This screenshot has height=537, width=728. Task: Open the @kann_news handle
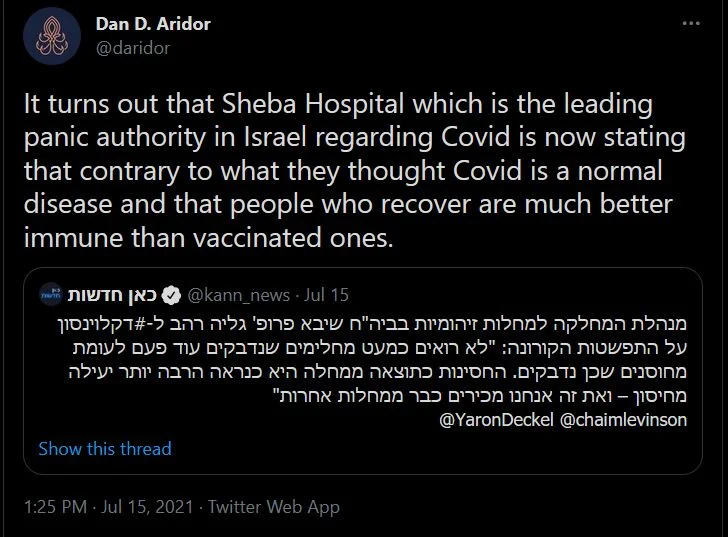pyautogui.click(x=238, y=295)
